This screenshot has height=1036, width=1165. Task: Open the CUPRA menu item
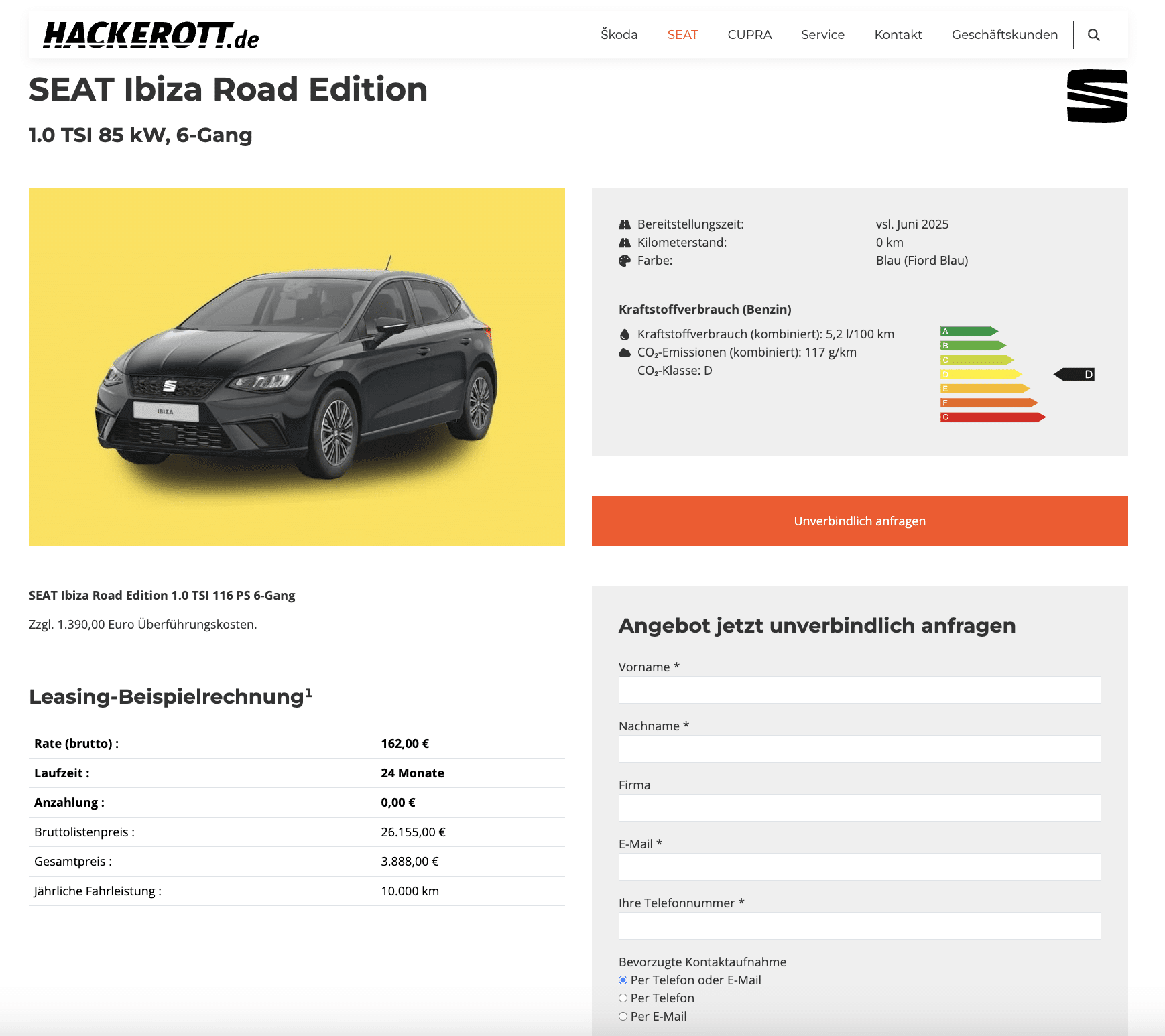(x=749, y=35)
